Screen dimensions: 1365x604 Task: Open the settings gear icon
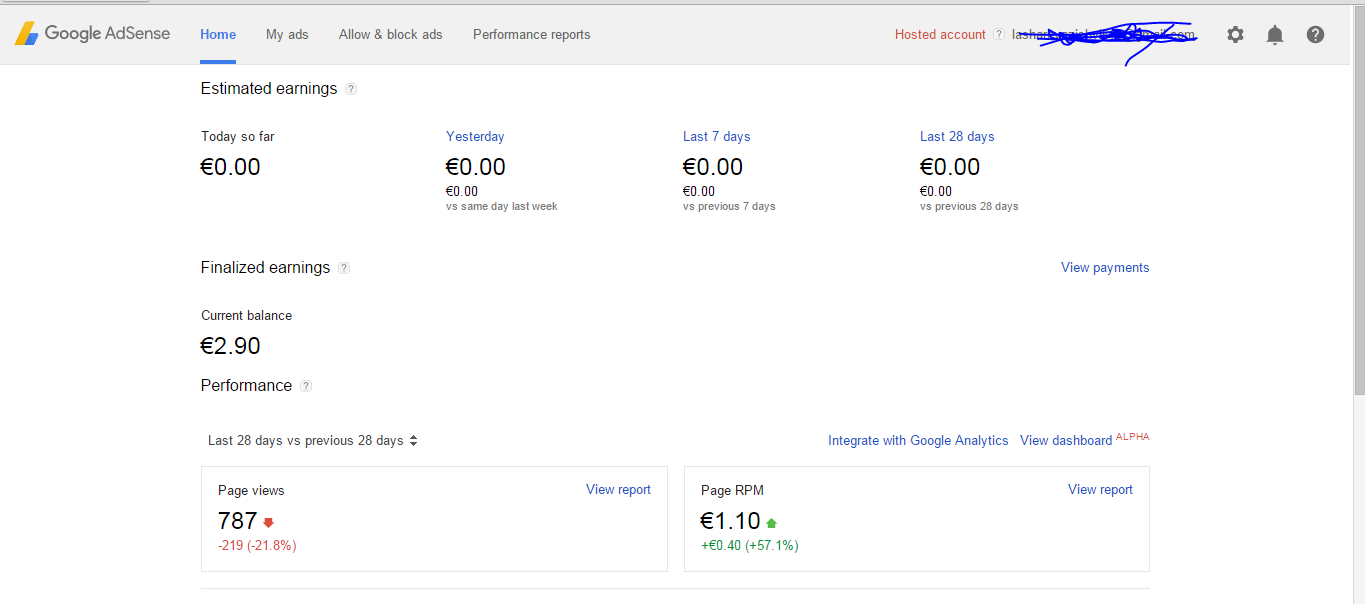pos(1235,35)
